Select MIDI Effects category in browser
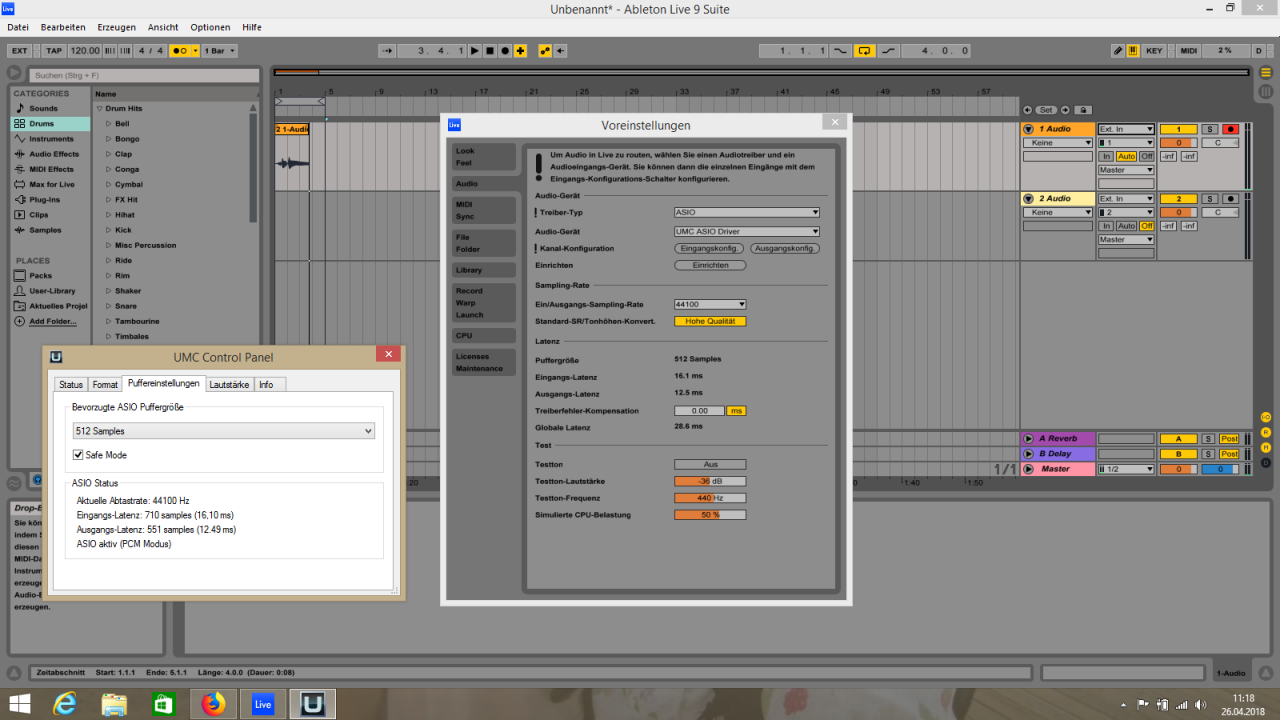Image resolution: width=1280 pixels, height=720 pixels. [x=51, y=169]
